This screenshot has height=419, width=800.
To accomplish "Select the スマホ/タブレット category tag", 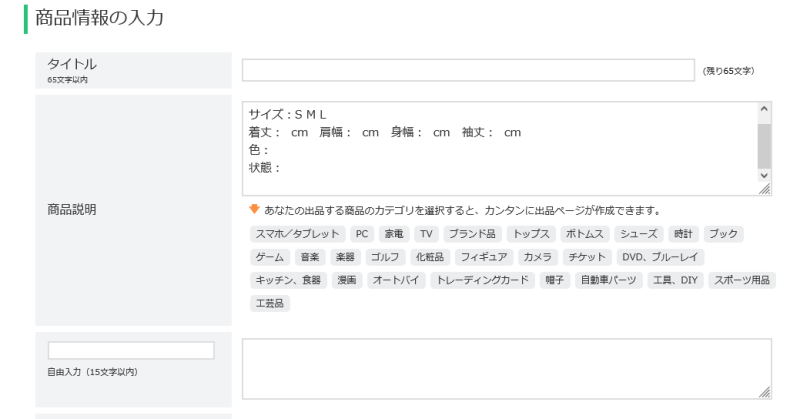I will (296, 233).
